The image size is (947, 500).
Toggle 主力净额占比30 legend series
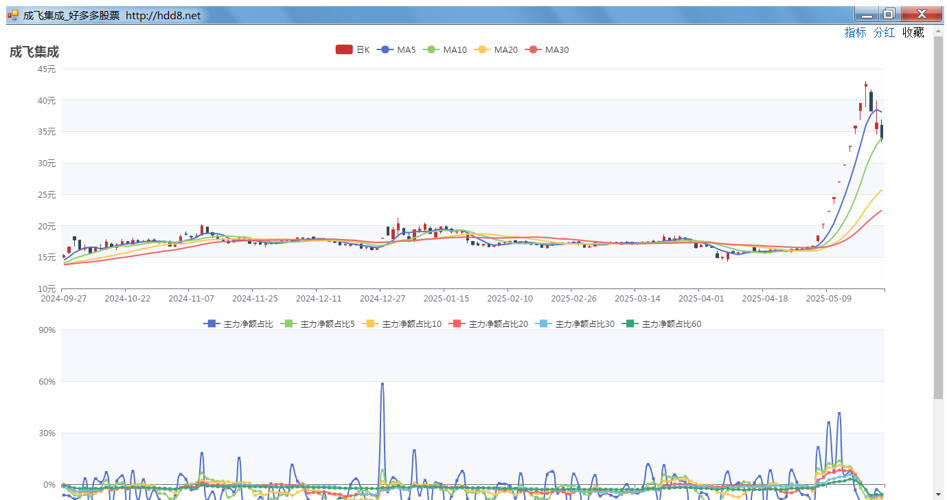coord(574,324)
